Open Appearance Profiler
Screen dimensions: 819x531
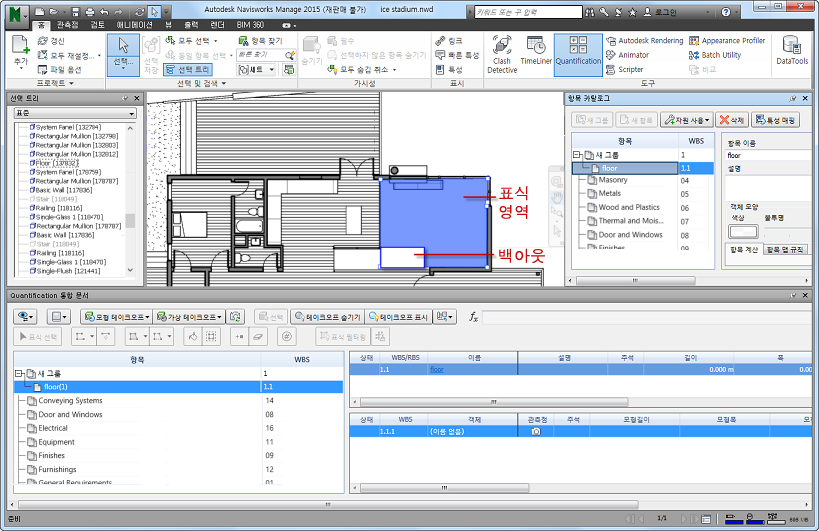[727, 41]
